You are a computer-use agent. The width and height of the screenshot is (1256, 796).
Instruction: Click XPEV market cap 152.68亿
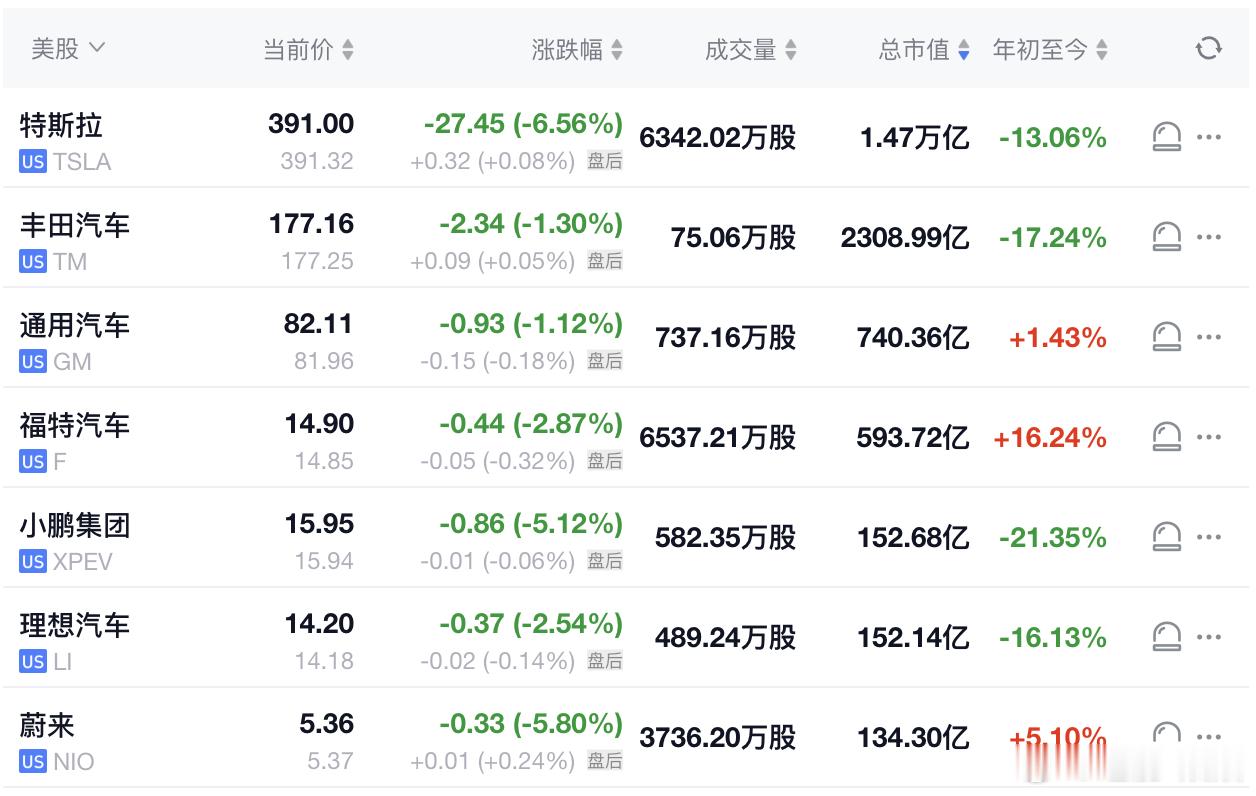coord(913,538)
